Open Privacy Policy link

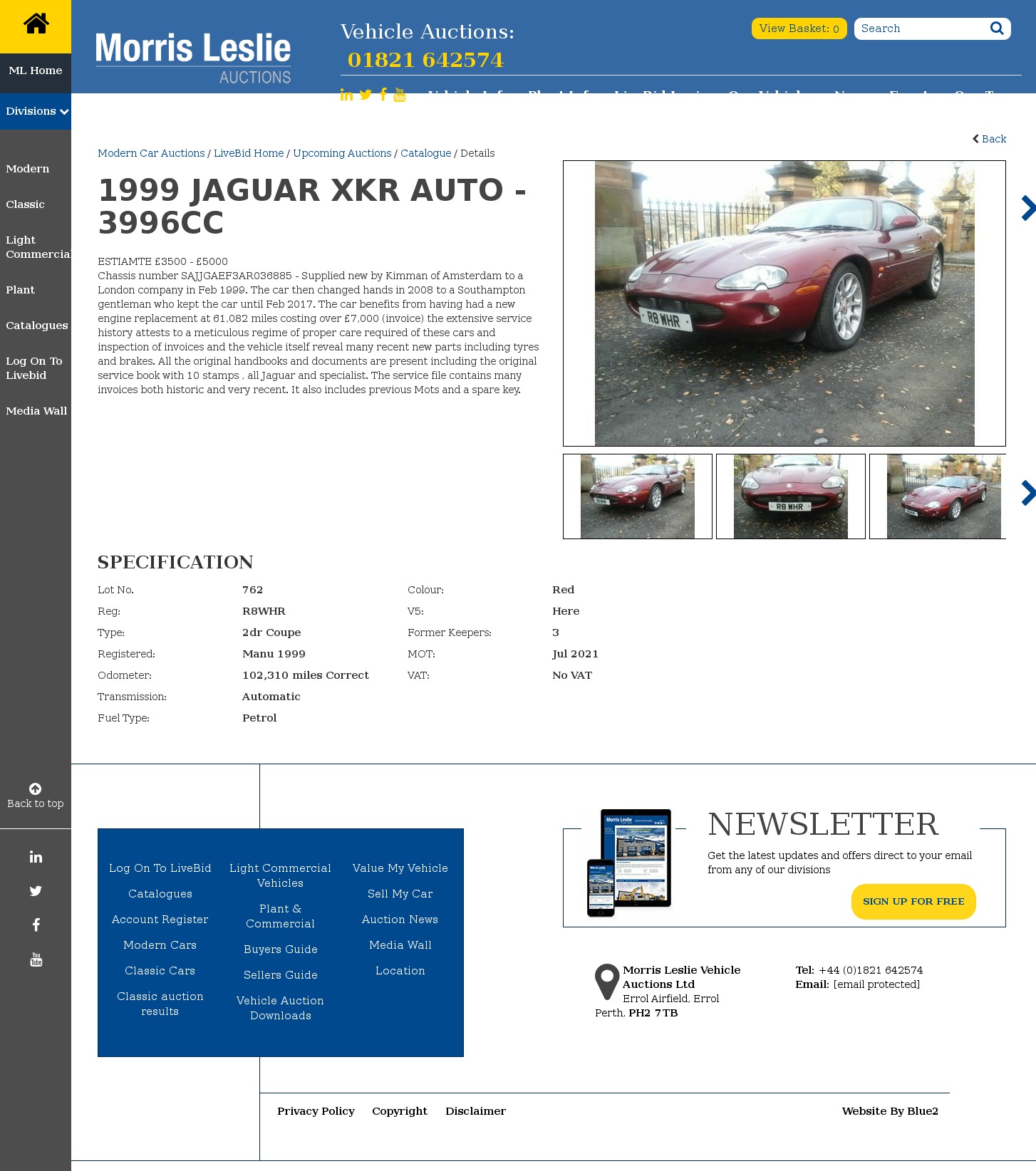click(316, 1111)
